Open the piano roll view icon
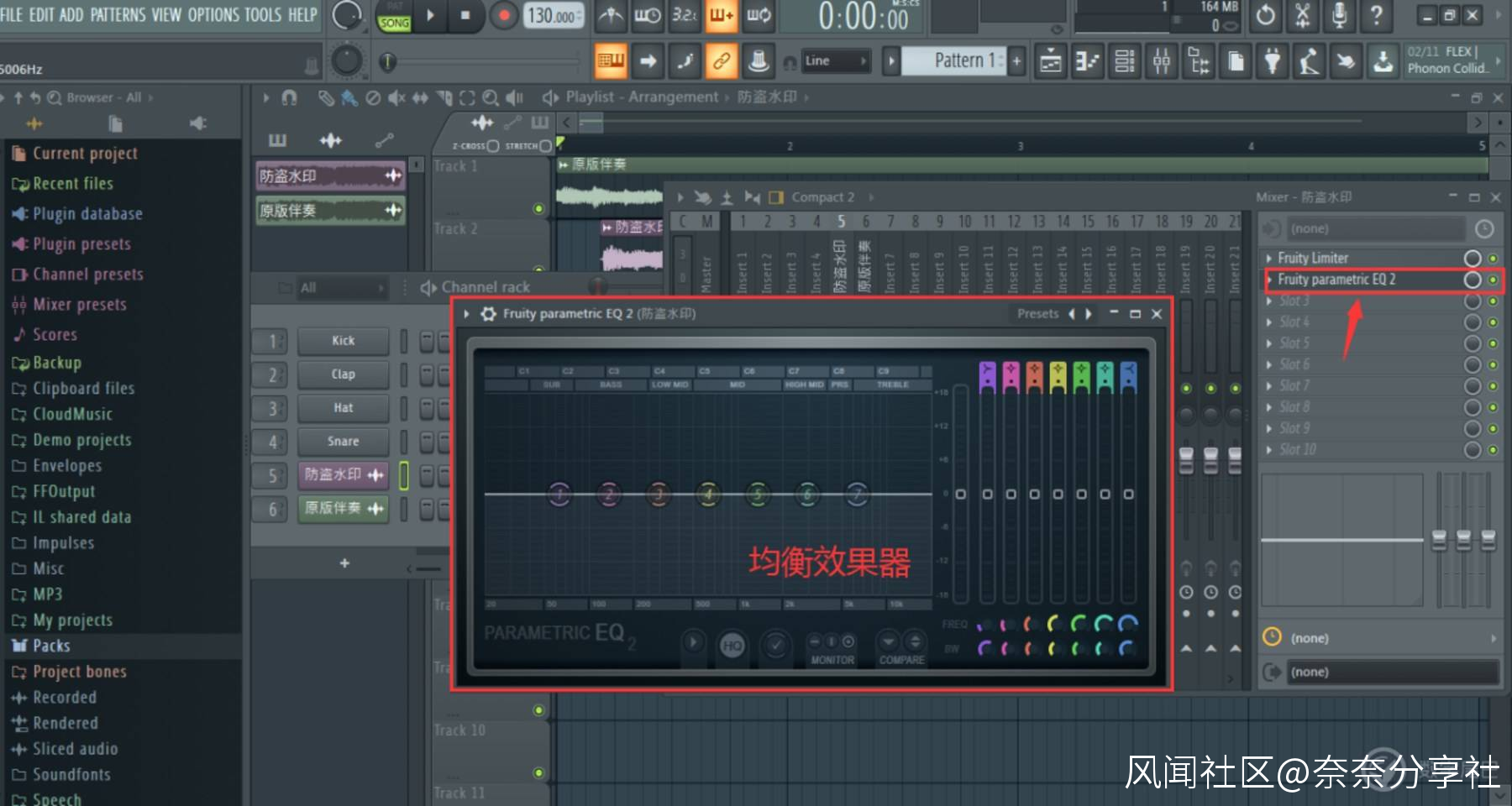 pos(1088,61)
